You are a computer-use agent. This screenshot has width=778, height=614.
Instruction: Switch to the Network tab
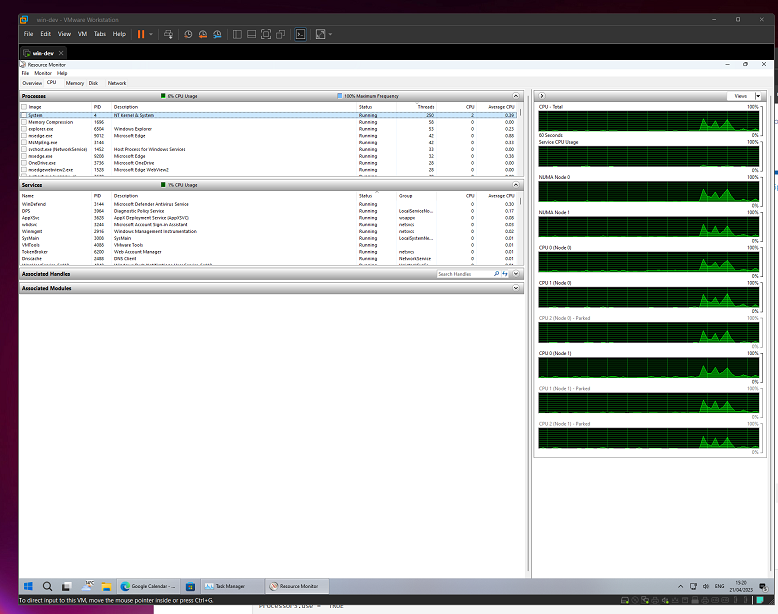click(117, 83)
